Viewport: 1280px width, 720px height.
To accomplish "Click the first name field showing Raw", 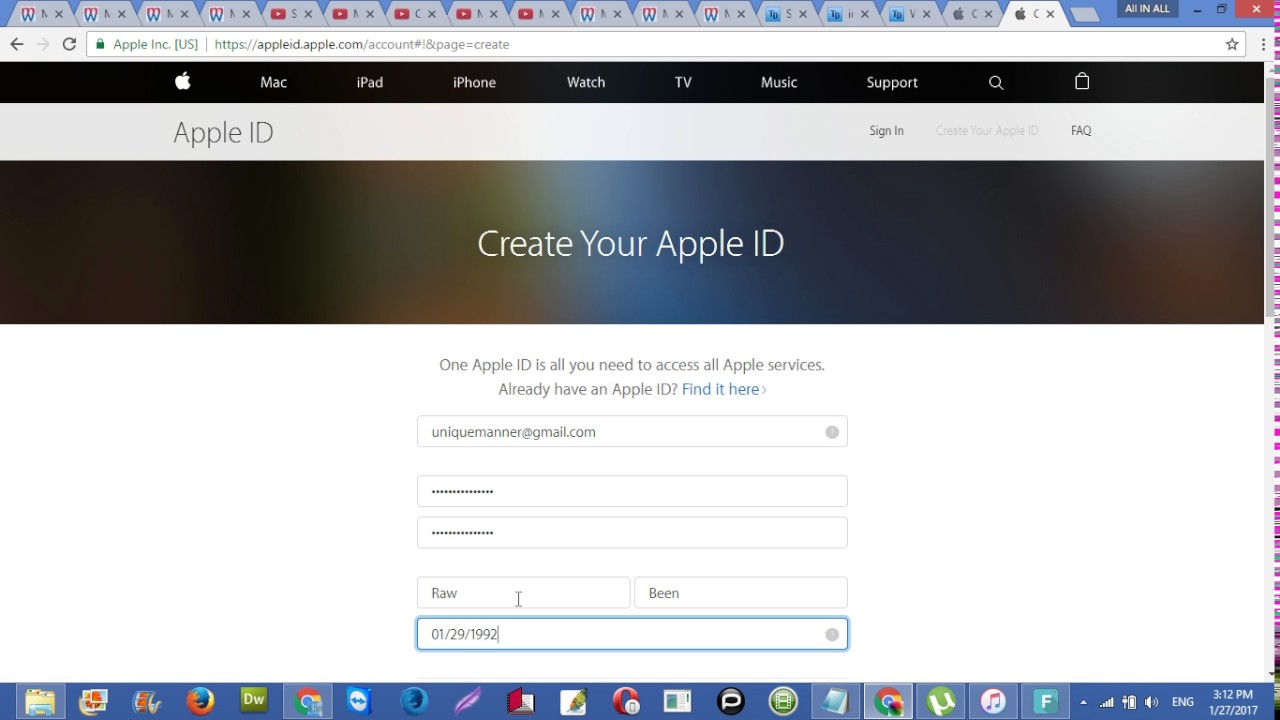I will coord(524,593).
